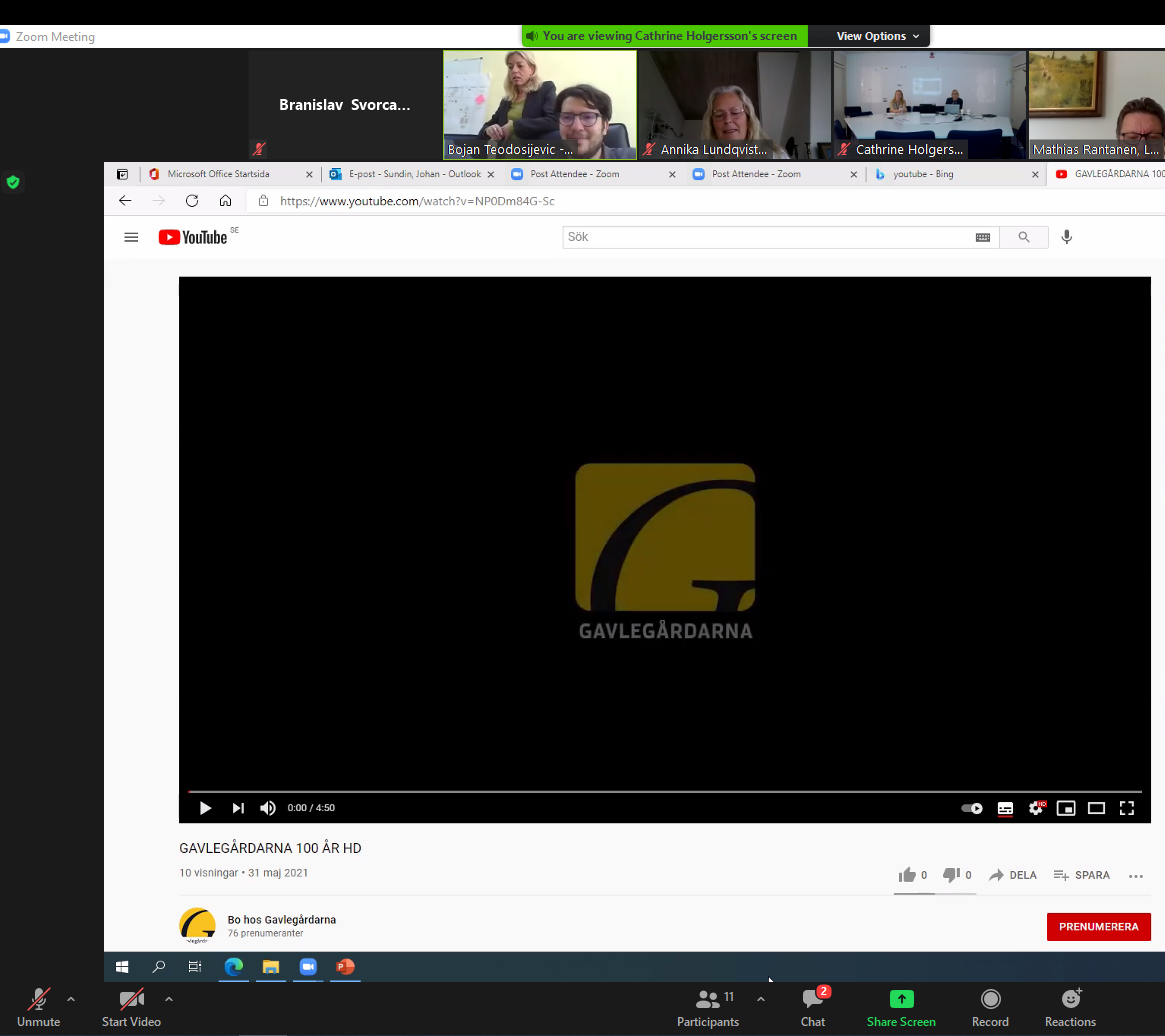This screenshot has height=1036, width=1165.
Task: Click the YouTube search magnifier button
Action: [x=1024, y=237]
